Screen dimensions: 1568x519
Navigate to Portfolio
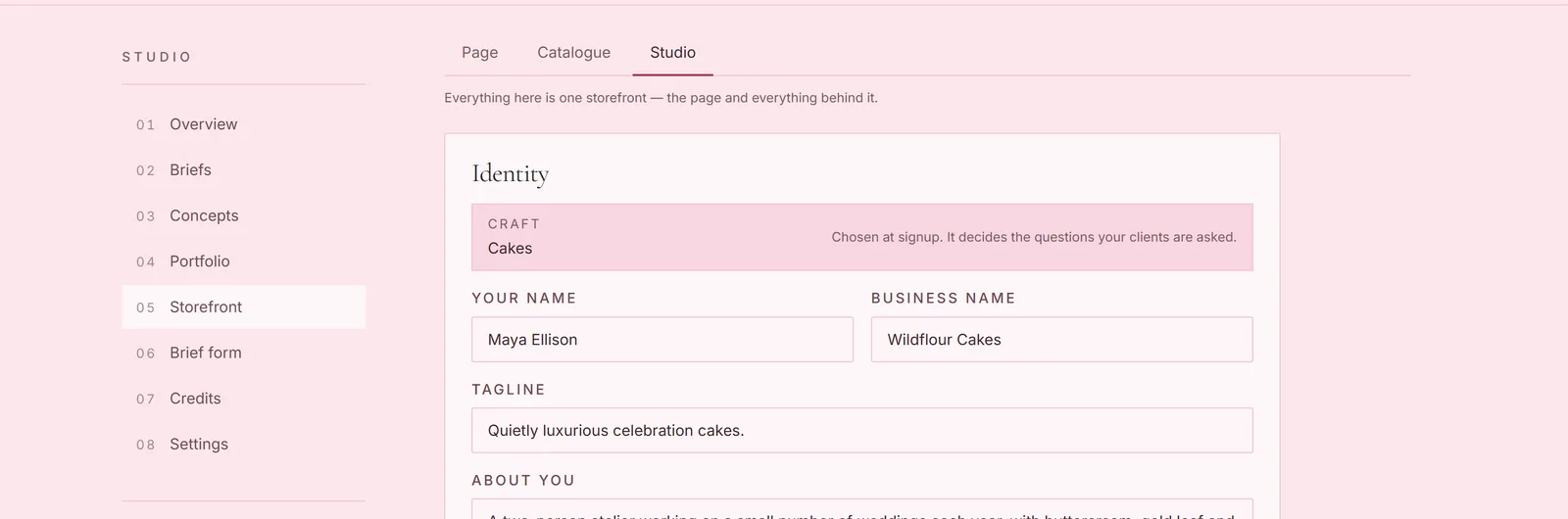click(x=243, y=261)
